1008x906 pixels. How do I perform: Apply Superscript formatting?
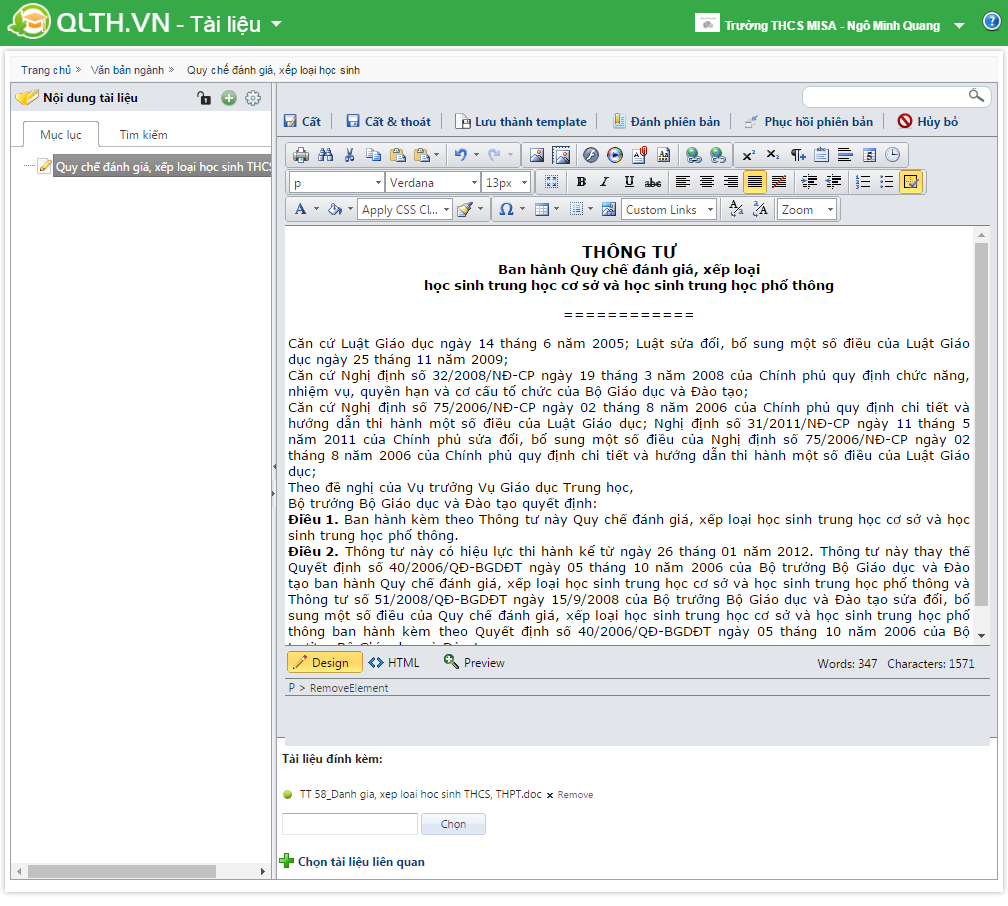(748, 155)
